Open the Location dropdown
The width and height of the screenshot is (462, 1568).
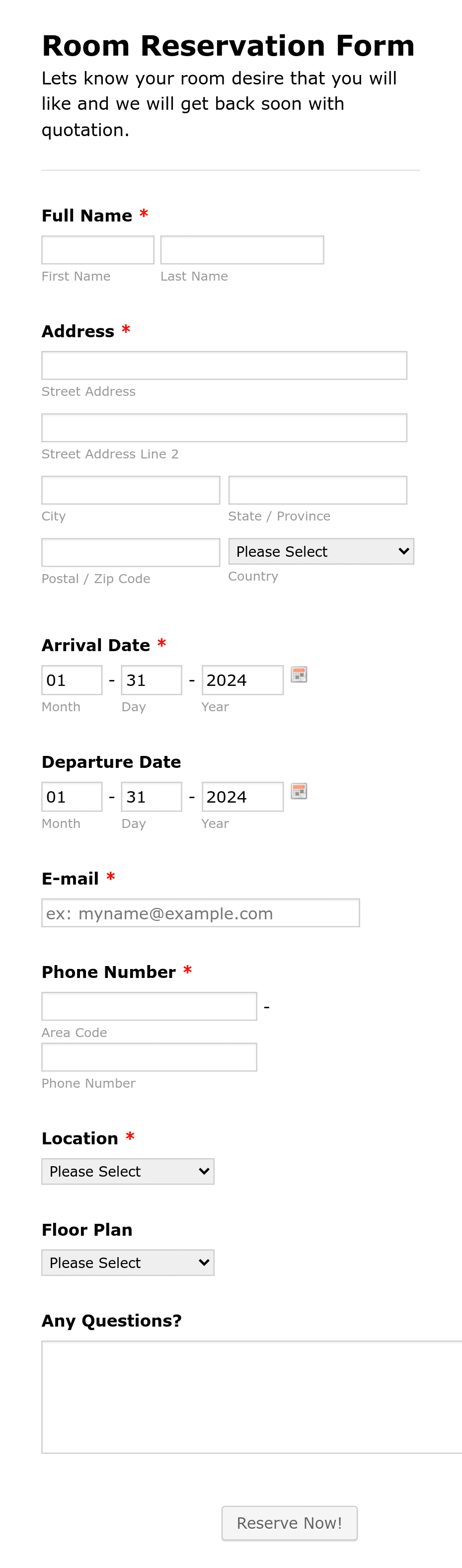point(127,1171)
